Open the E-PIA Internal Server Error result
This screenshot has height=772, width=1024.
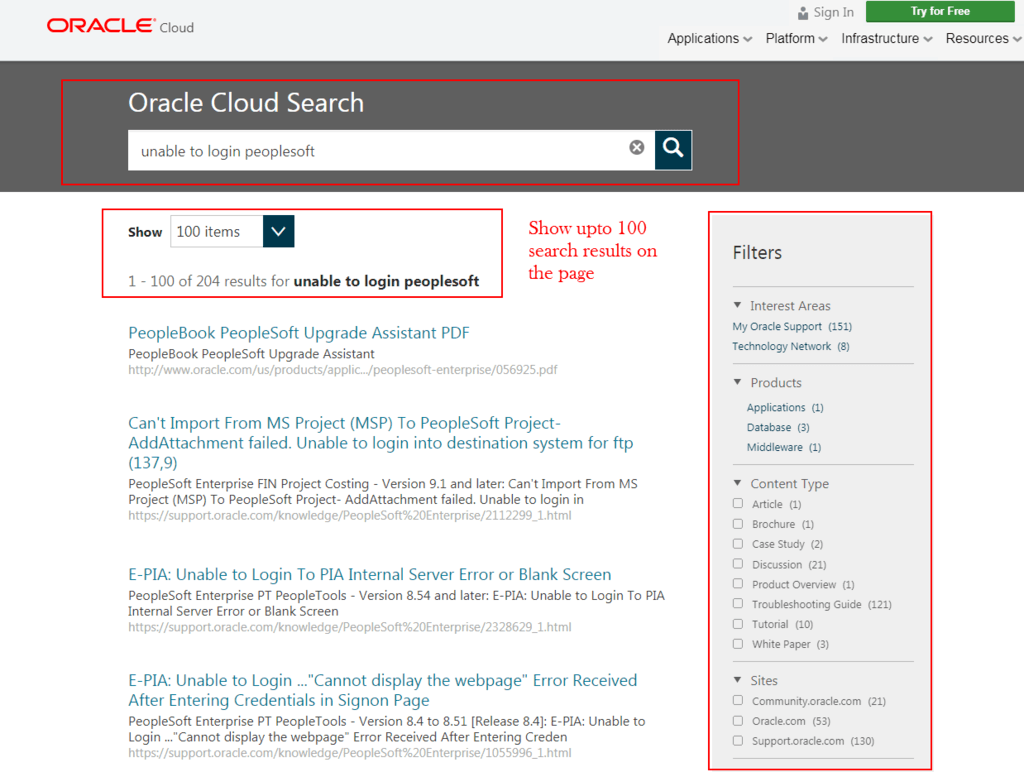pyautogui.click(x=369, y=574)
